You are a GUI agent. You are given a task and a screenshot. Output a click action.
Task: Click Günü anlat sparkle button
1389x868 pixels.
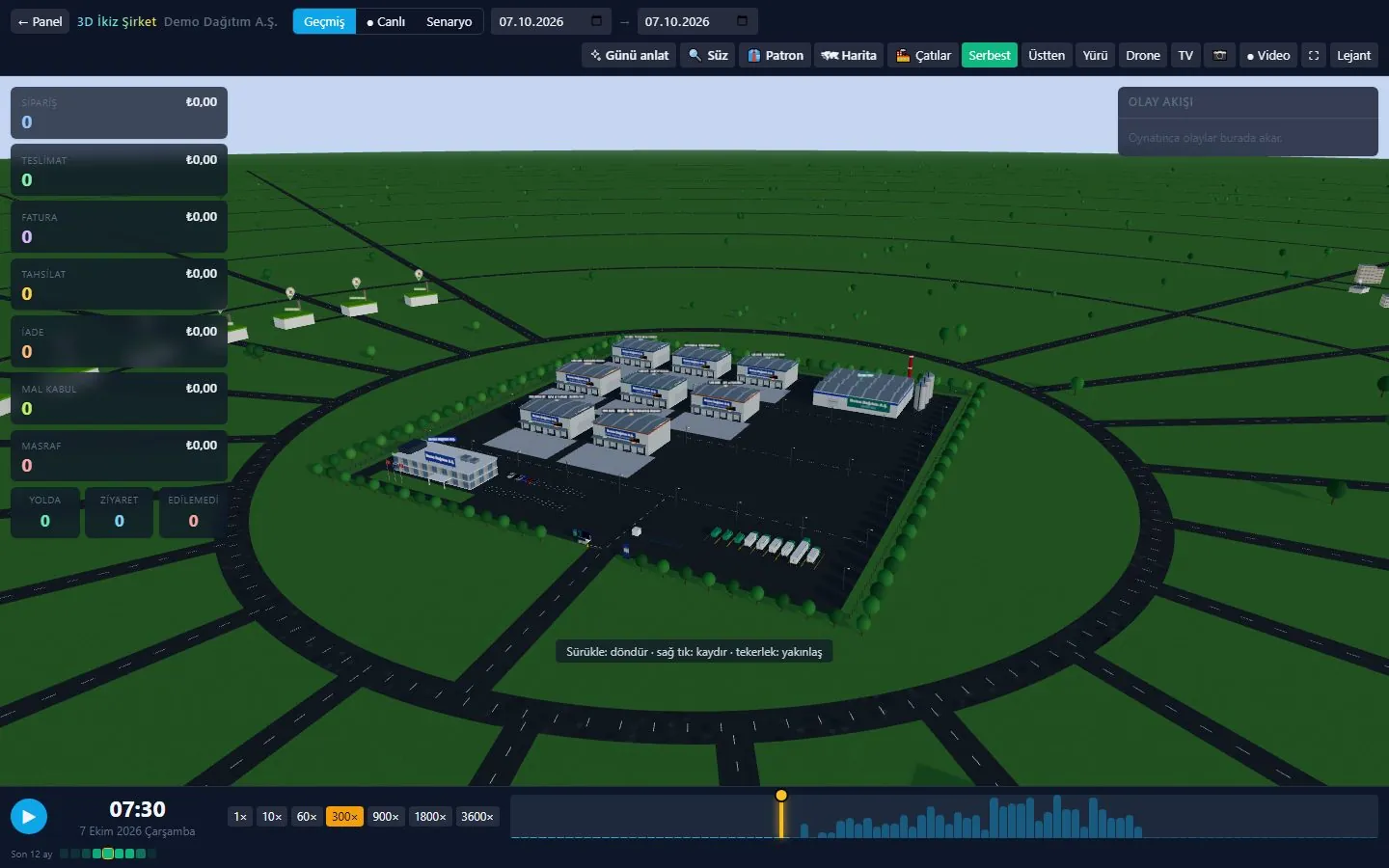[629, 56]
